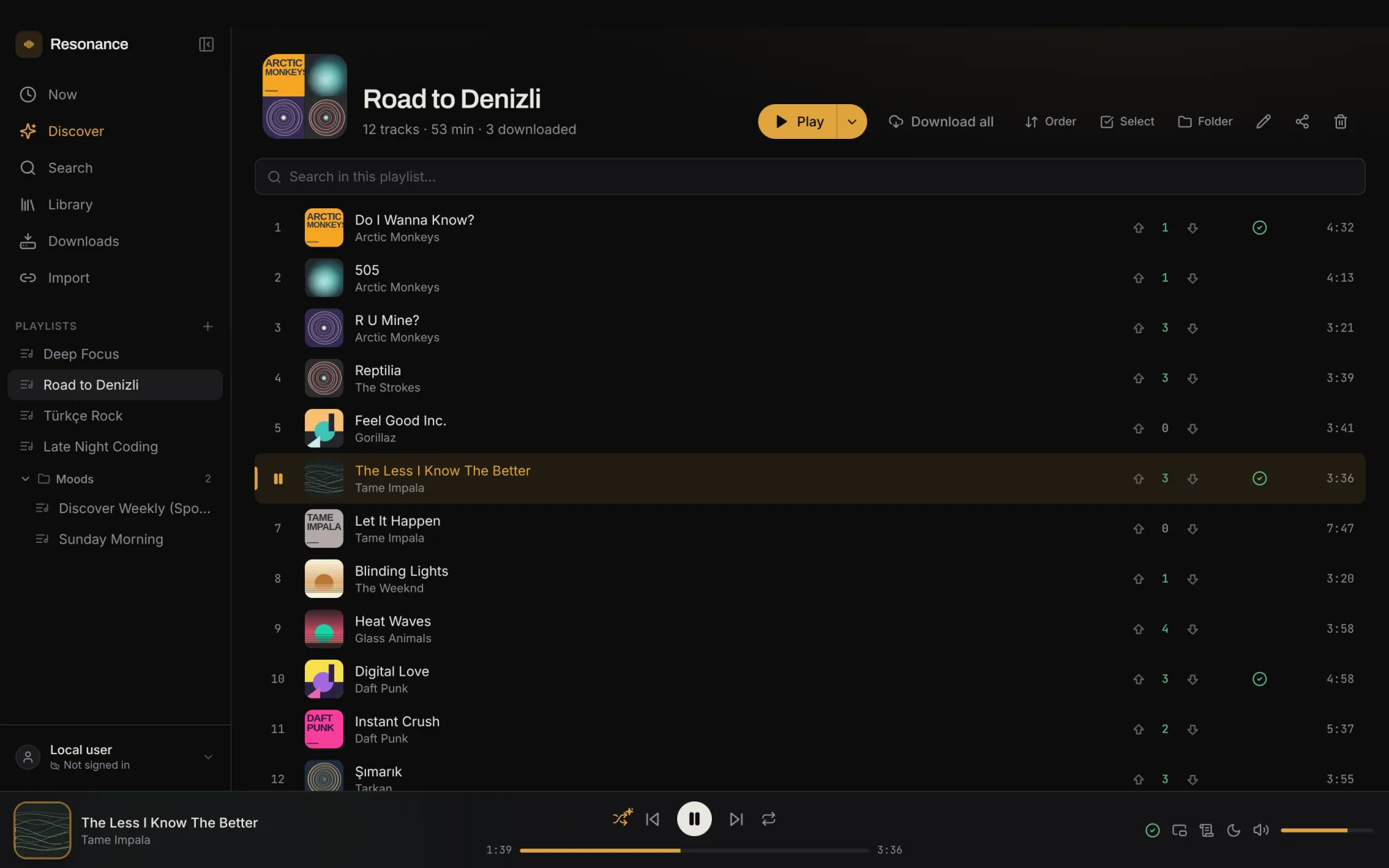Navigate to Downloads

(115, 242)
